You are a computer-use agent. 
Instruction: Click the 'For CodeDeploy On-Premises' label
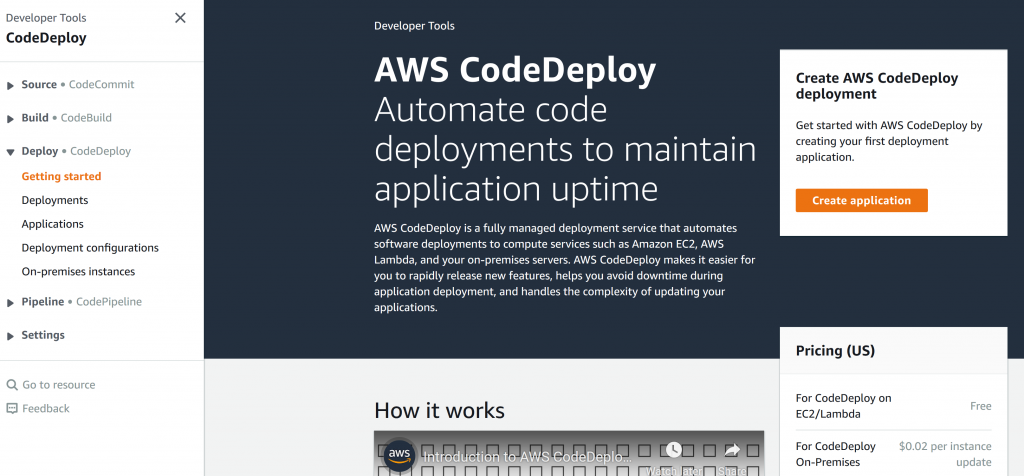click(x=836, y=454)
